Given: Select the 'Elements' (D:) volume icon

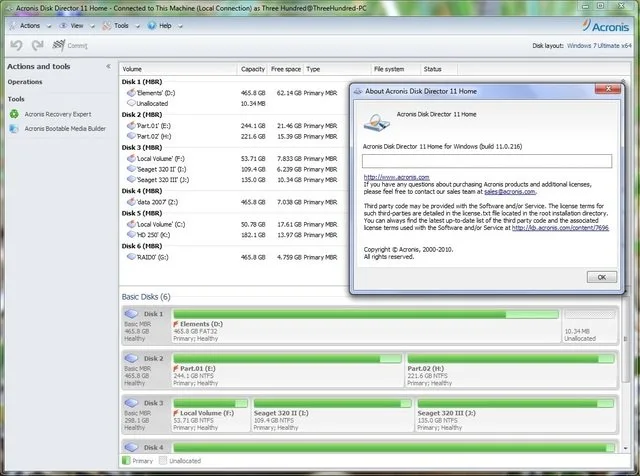Looking at the screenshot, I should [131, 93].
